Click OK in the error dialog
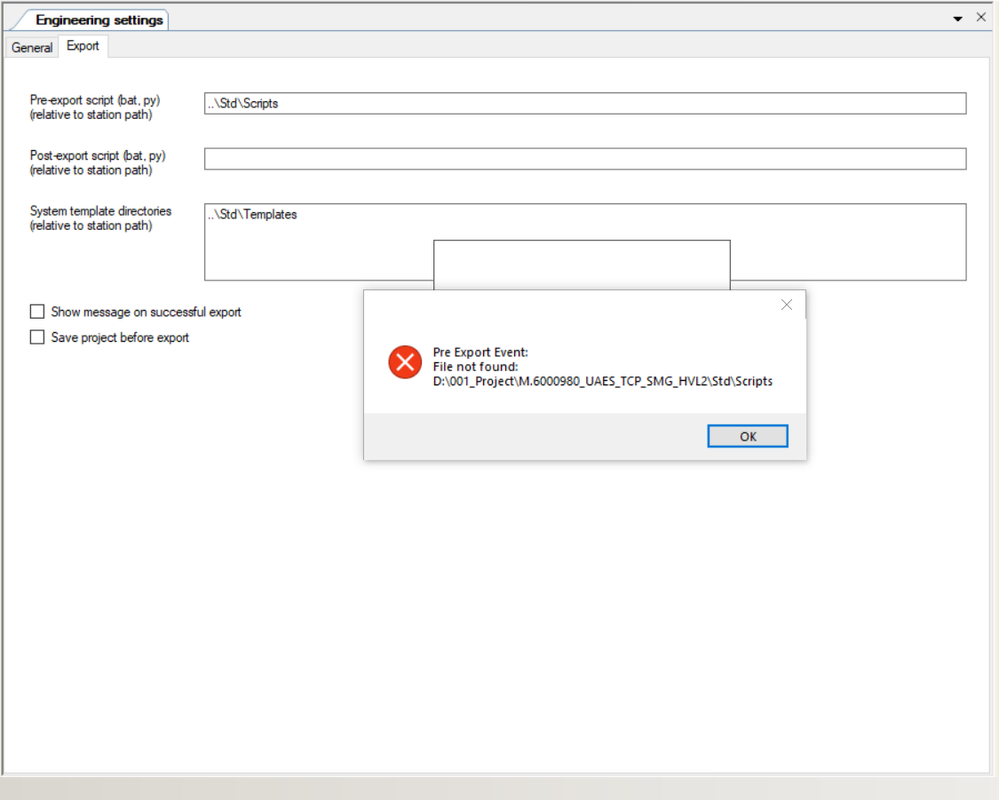Image resolution: width=999 pixels, height=800 pixels. coord(747,436)
